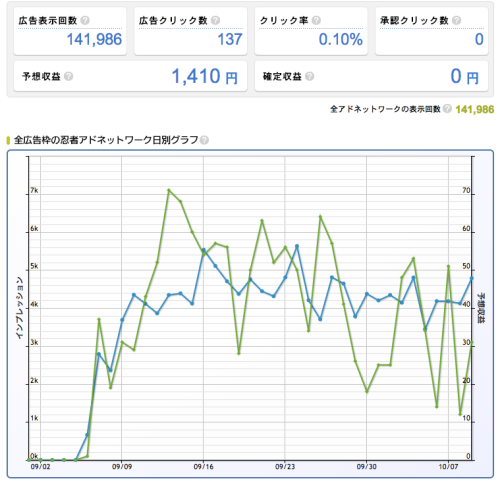Screen dimensions: 500x483
Task: Click the インプレッション vertical axis title
Action: [20, 308]
